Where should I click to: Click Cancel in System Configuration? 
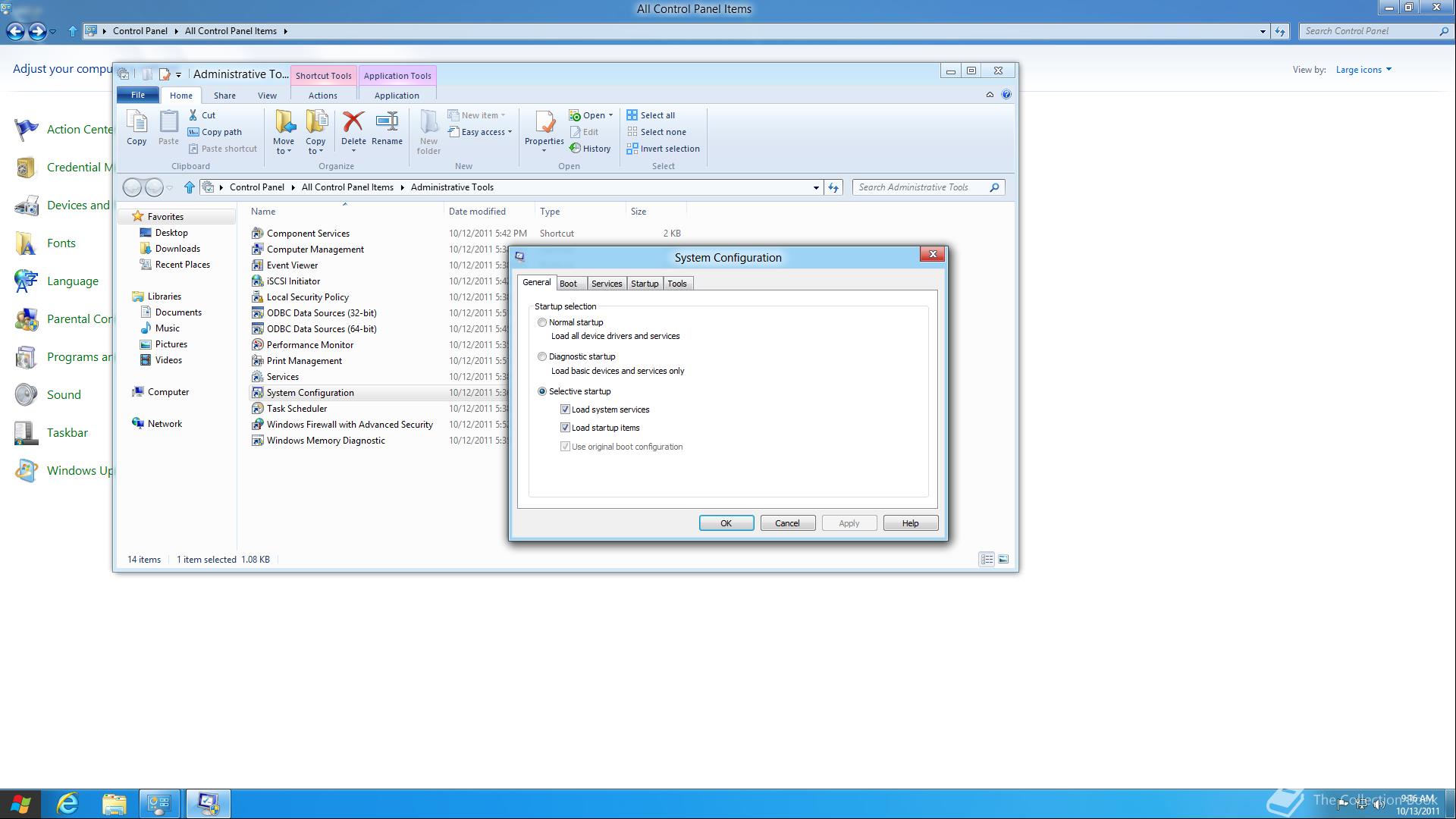click(x=787, y=523)
